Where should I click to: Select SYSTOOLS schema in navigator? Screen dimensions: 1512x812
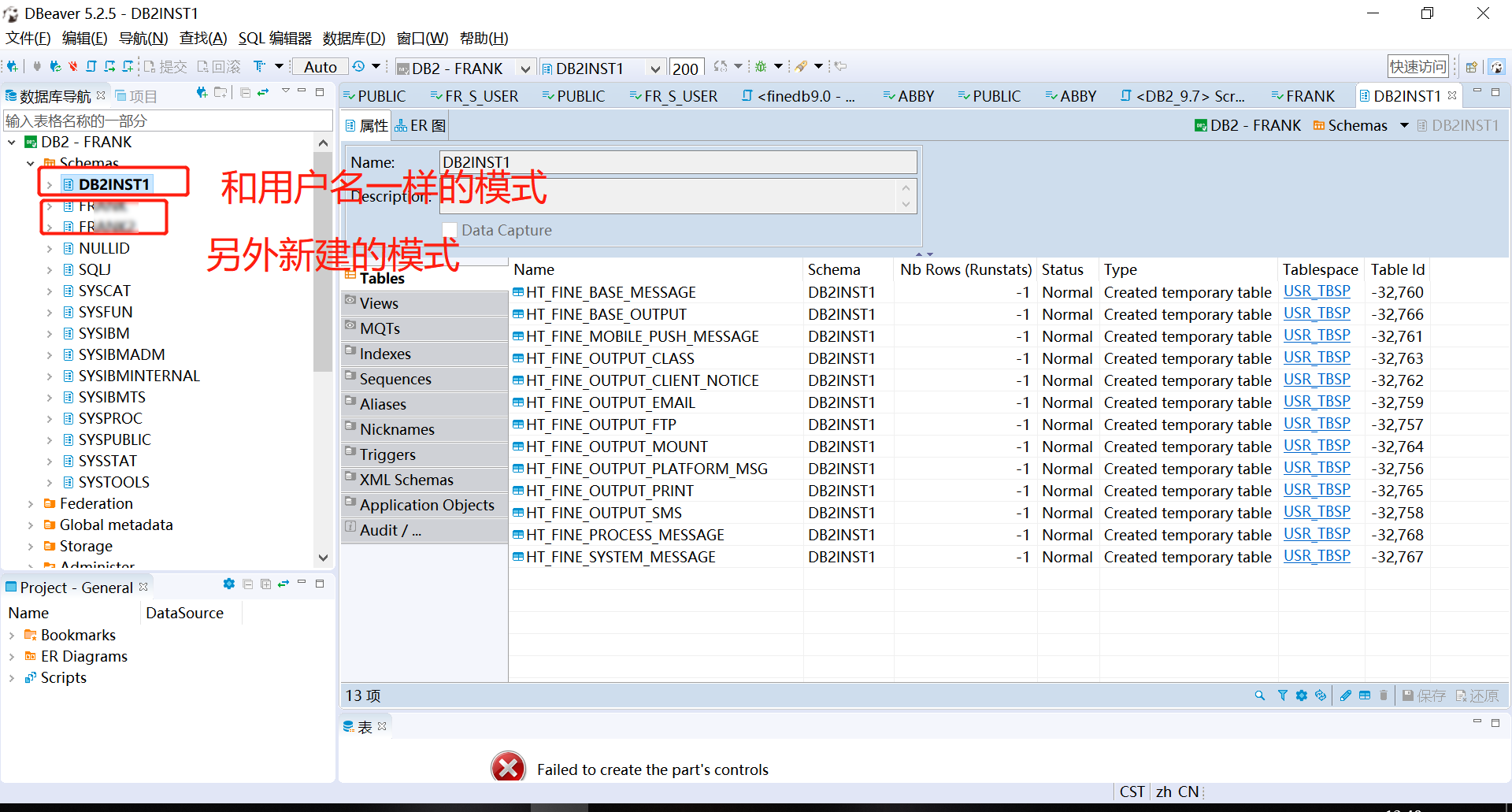(x=113, y=482)
